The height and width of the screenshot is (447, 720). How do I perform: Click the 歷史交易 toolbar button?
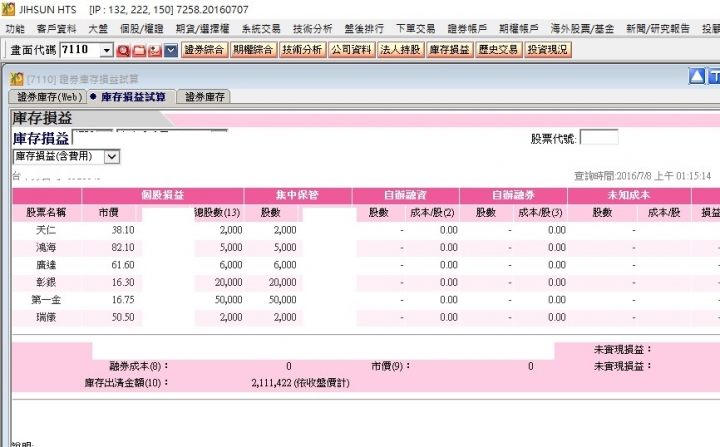(x=498, y=50)
